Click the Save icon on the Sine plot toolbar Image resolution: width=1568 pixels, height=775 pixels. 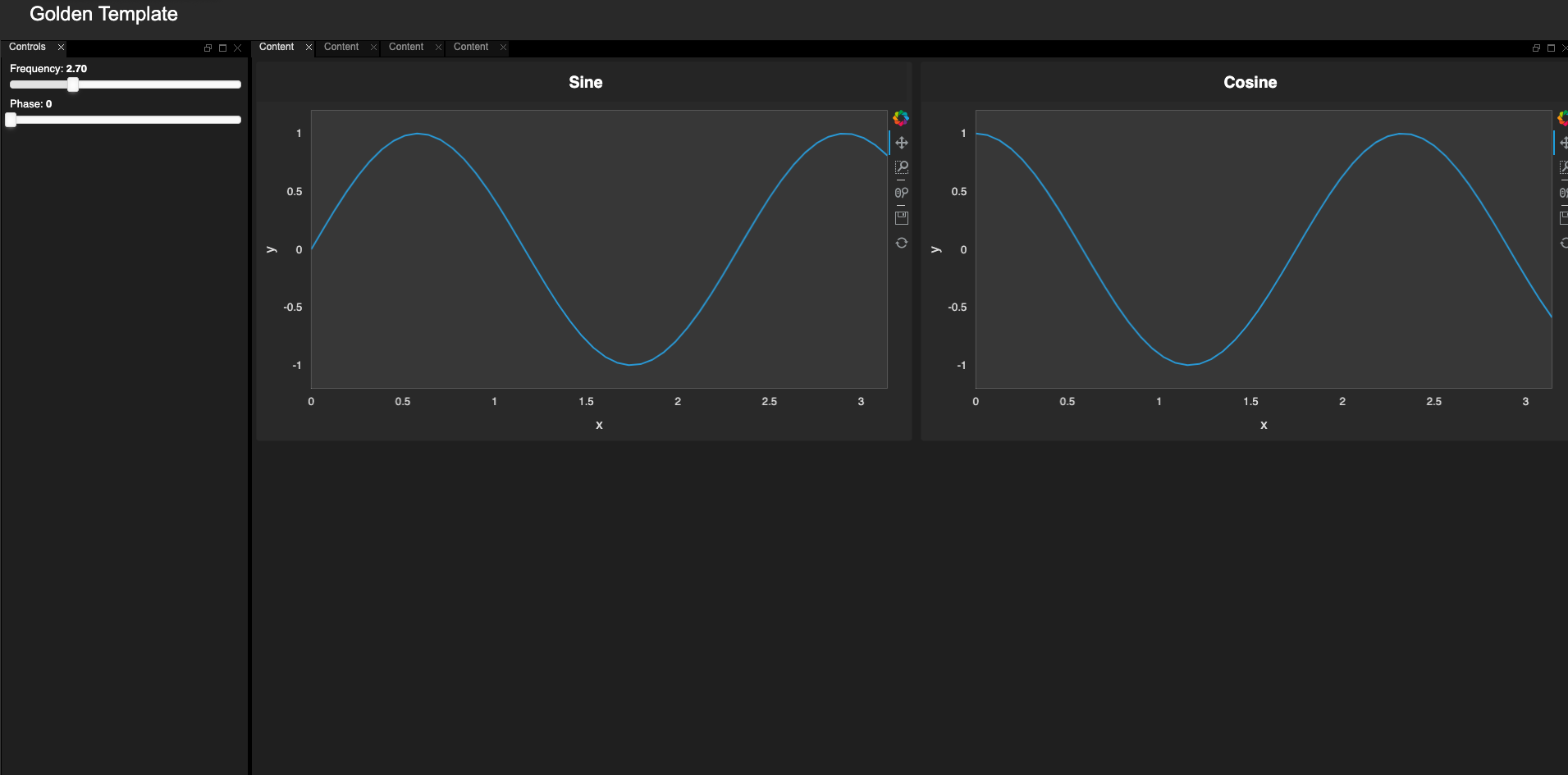(x=902, y=217)
